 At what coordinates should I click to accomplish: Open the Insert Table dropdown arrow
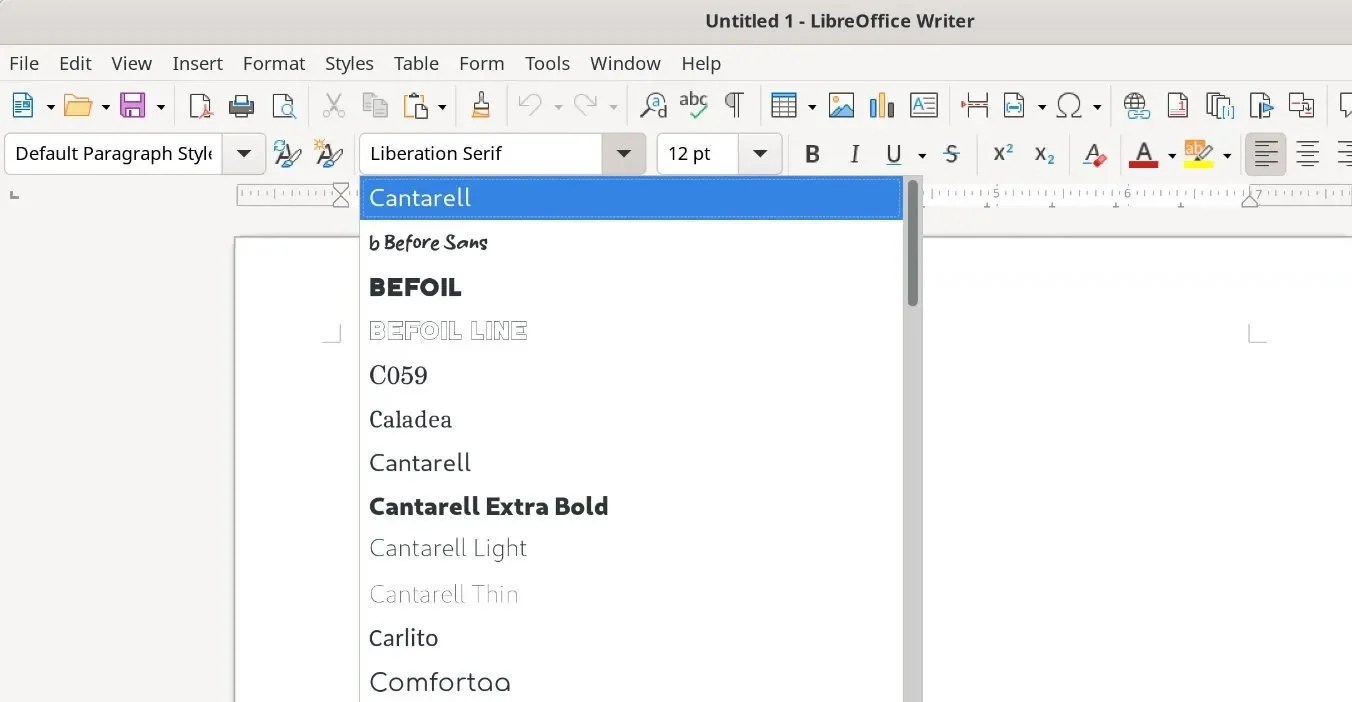[809, 105]
